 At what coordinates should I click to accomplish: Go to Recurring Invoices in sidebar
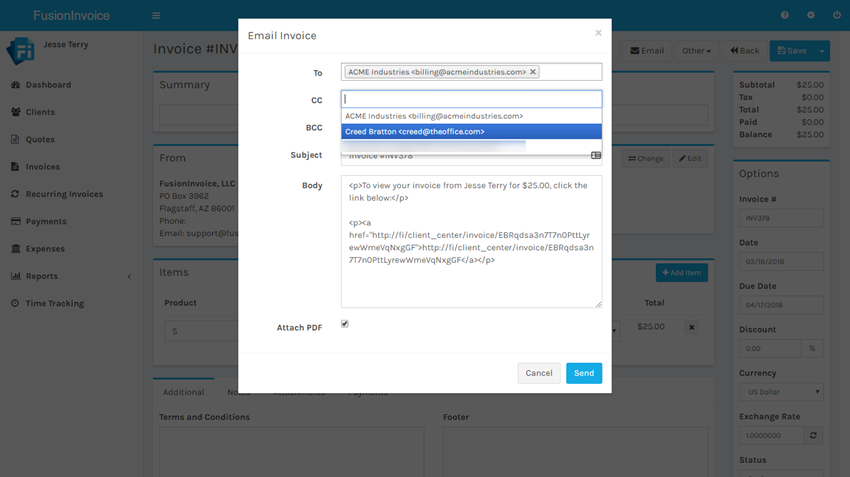click(64, 194)
